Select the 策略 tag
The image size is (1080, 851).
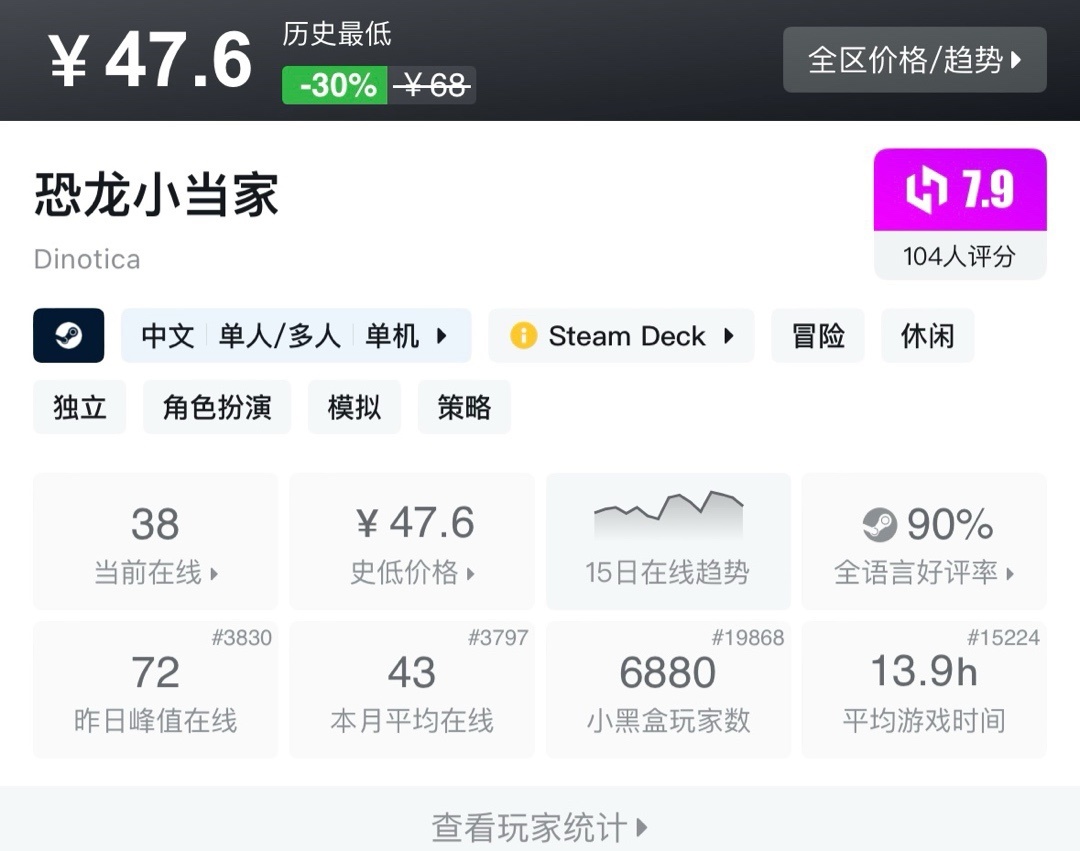tap(464, 407)
